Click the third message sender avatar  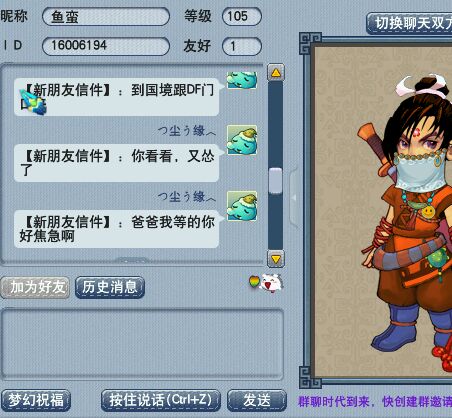click(242, 206)
